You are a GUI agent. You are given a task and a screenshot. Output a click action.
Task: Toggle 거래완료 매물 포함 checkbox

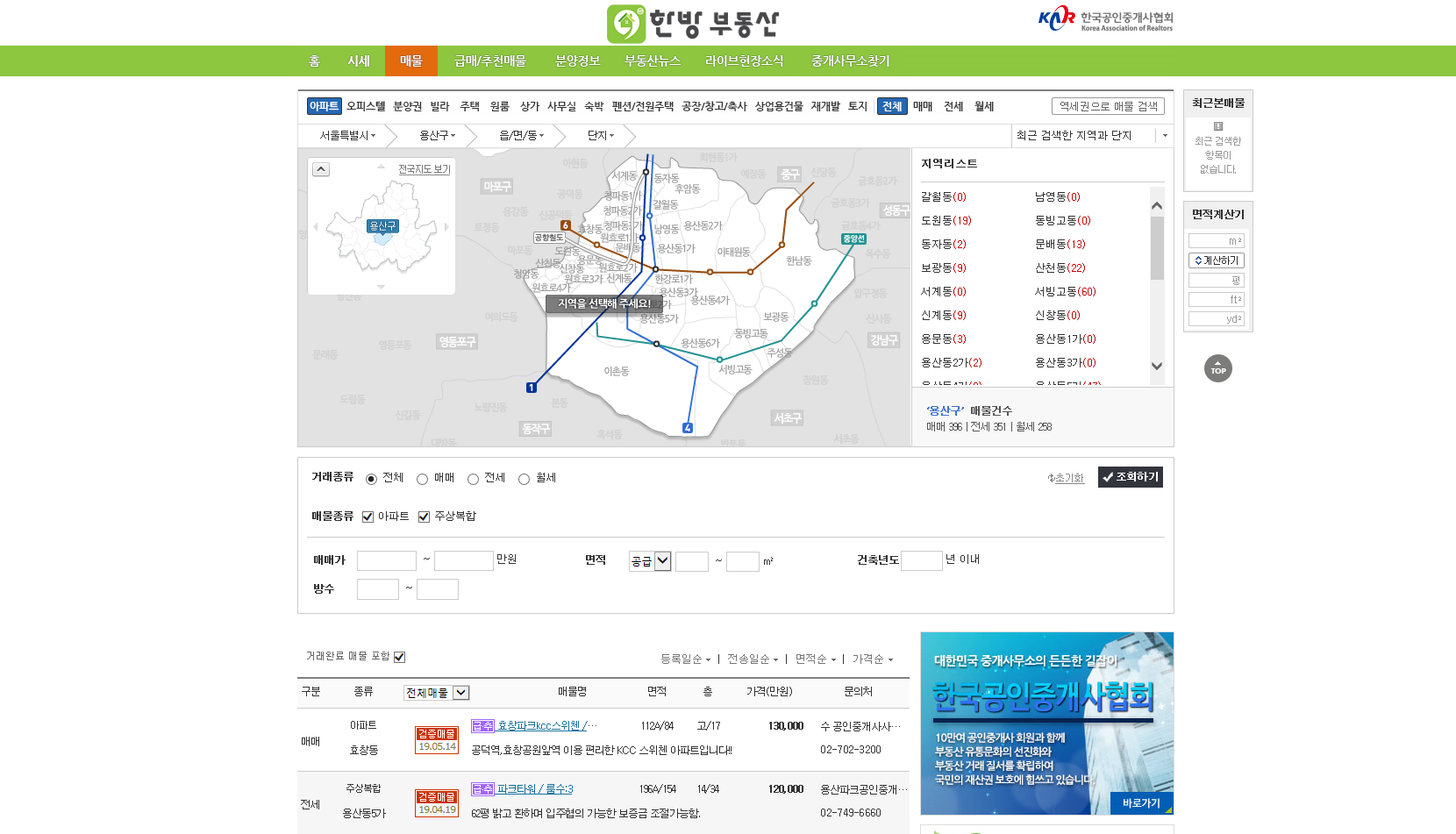click(399, 657)
